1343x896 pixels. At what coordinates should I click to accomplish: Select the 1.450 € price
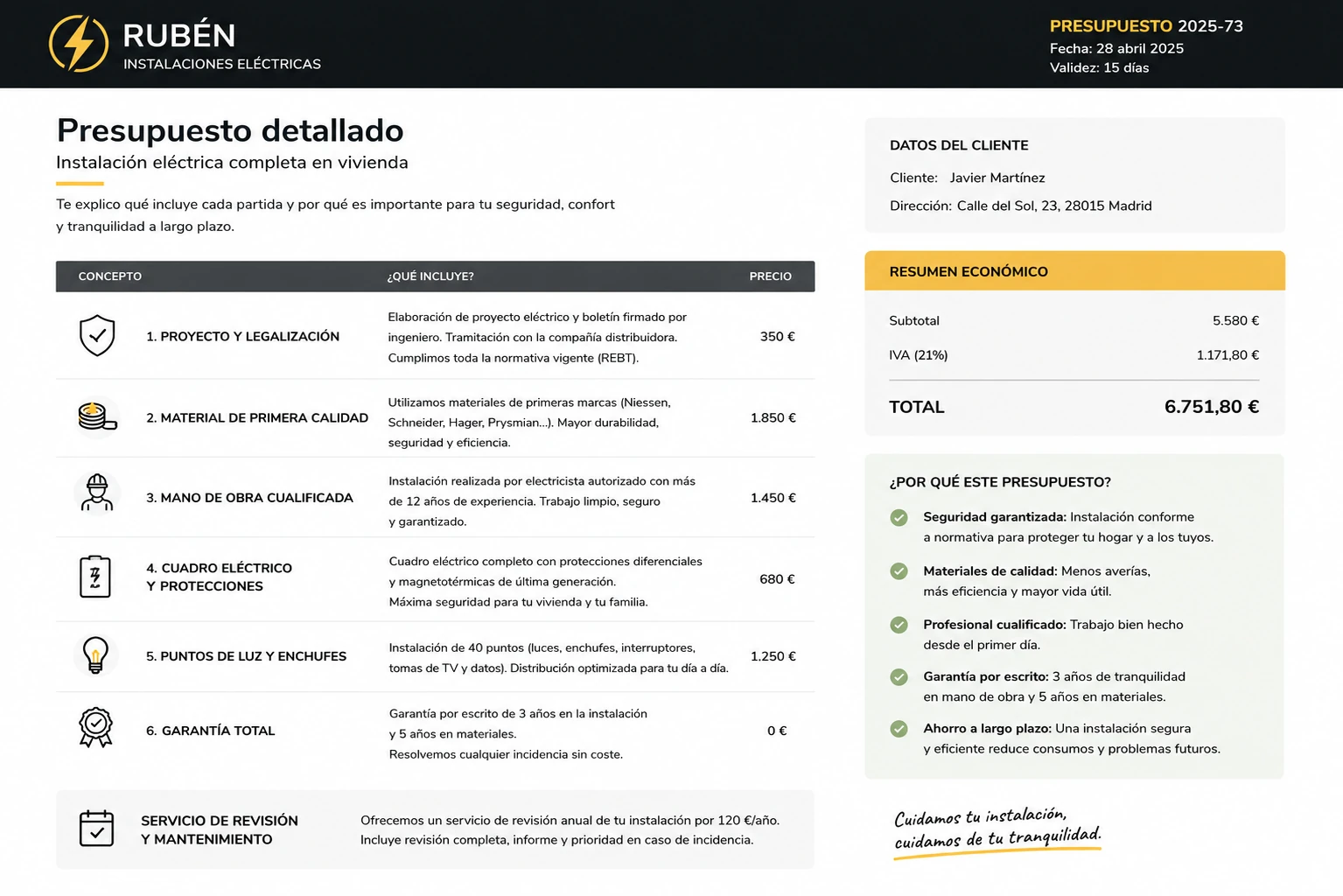pyautogui.click(x=773, y=497)
